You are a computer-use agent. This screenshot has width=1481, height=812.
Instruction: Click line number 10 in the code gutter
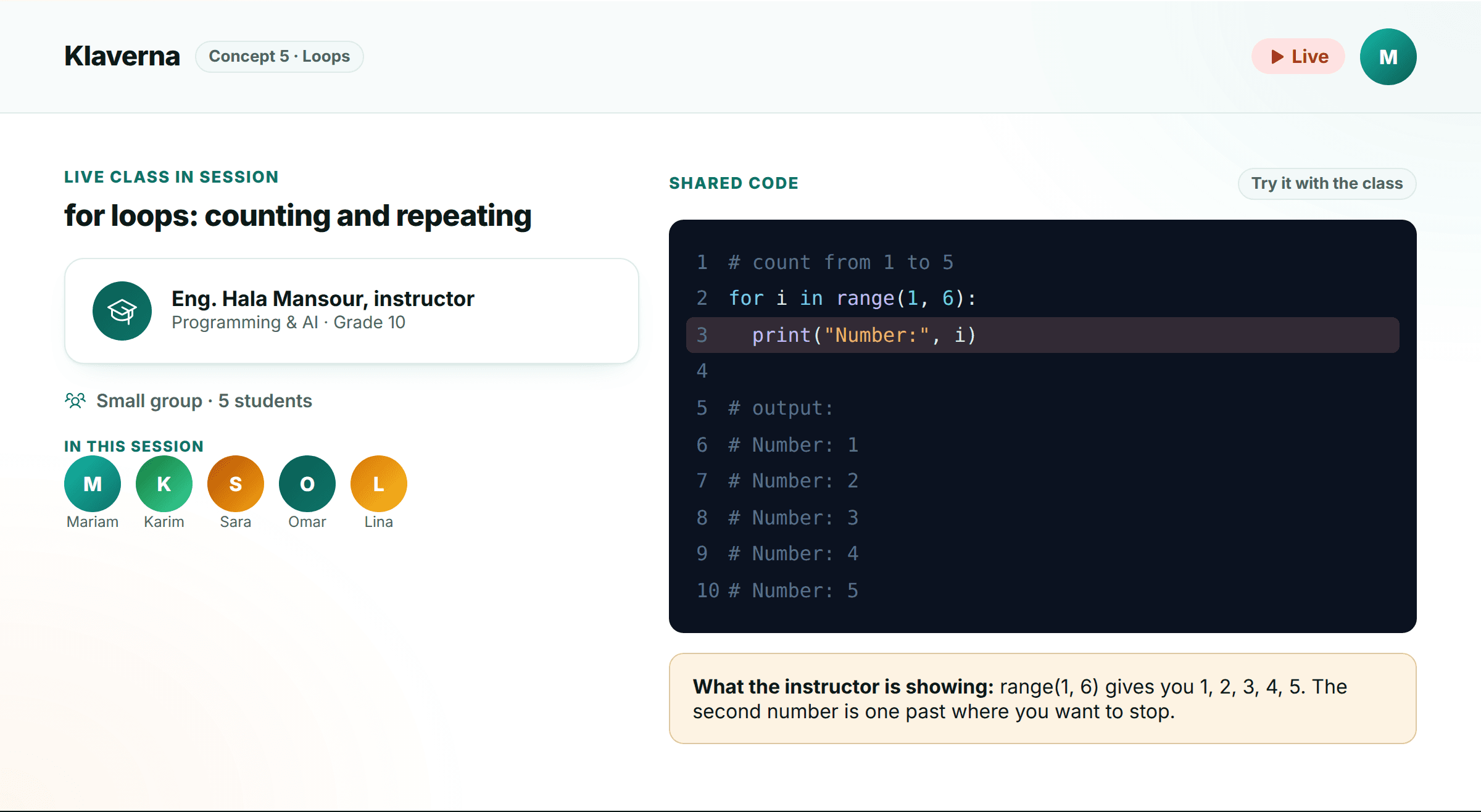point(708,590)
